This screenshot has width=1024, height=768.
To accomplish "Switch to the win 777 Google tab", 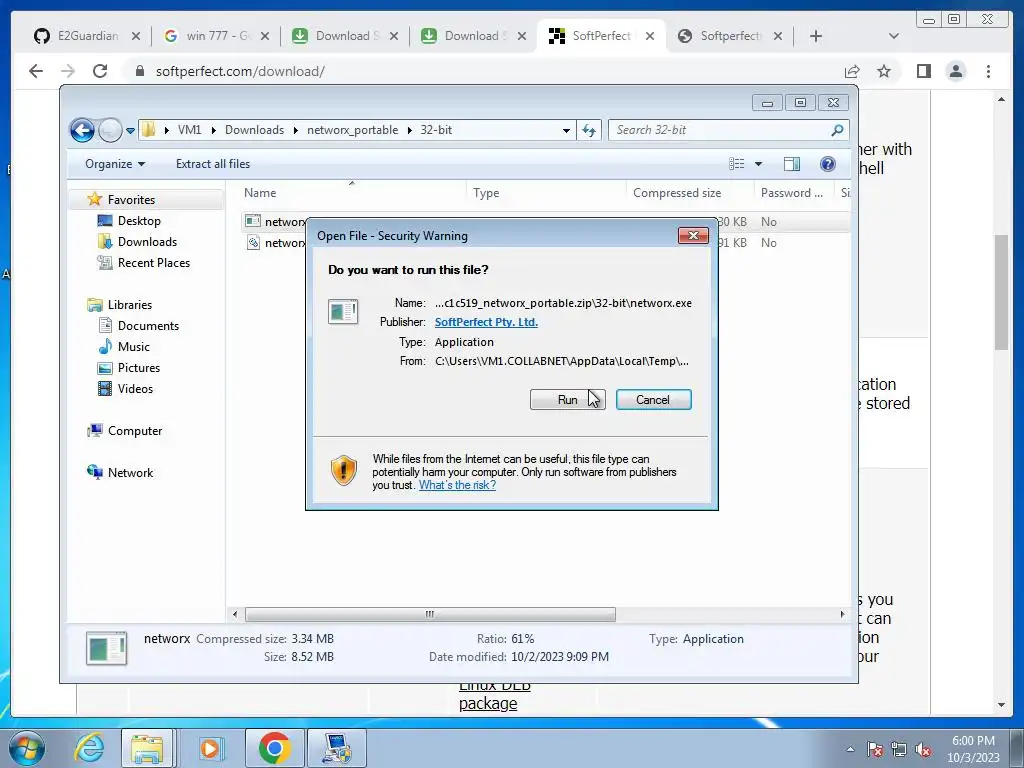I will (x=217, y=36).
